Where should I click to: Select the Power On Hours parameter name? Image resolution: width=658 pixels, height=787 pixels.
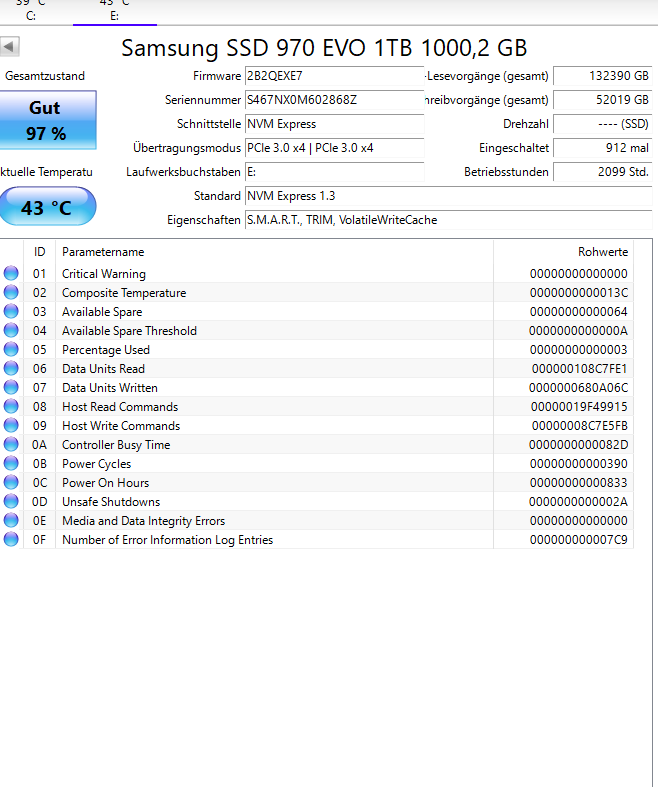(x=105, y=483)
